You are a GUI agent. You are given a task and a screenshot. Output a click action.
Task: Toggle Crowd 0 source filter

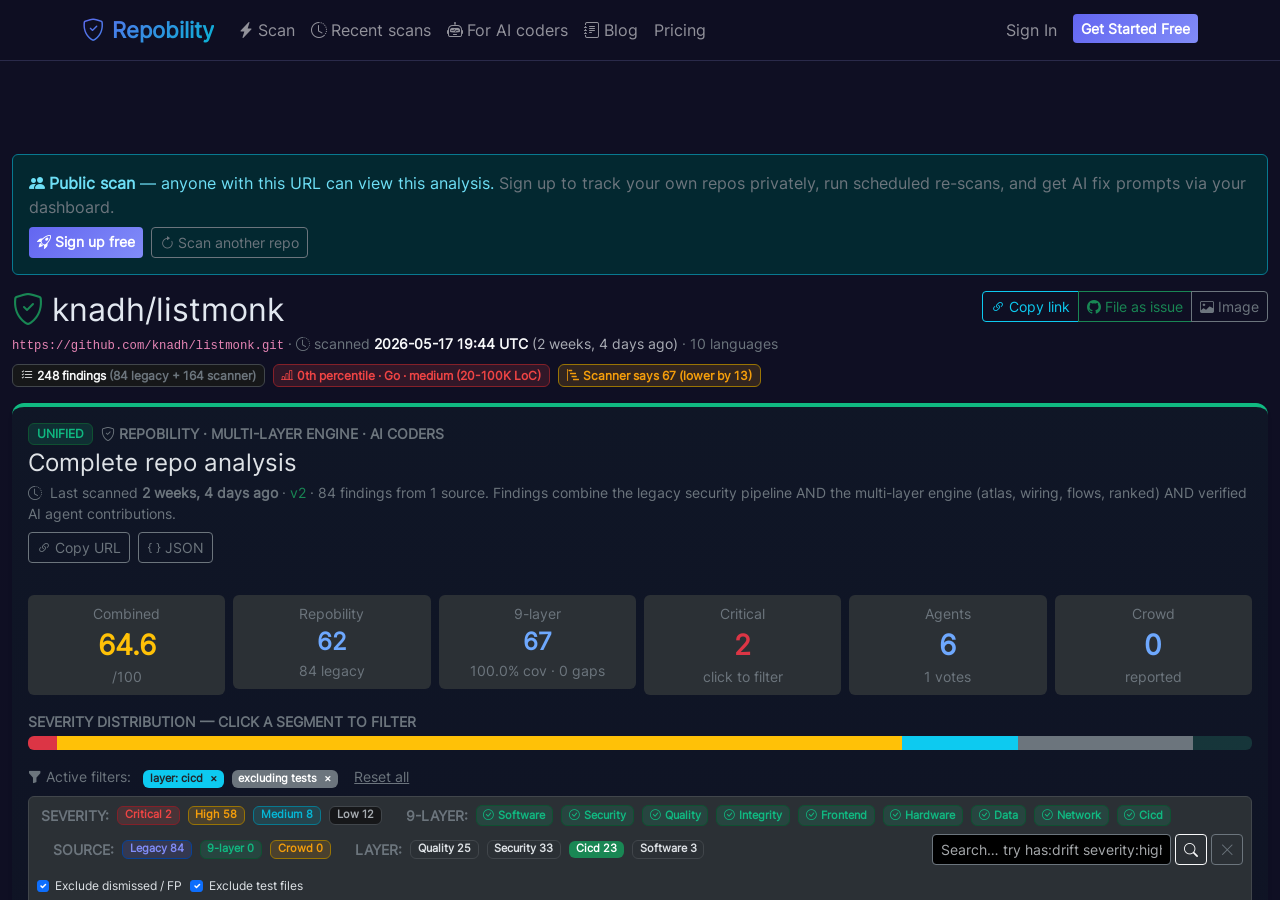300,849
